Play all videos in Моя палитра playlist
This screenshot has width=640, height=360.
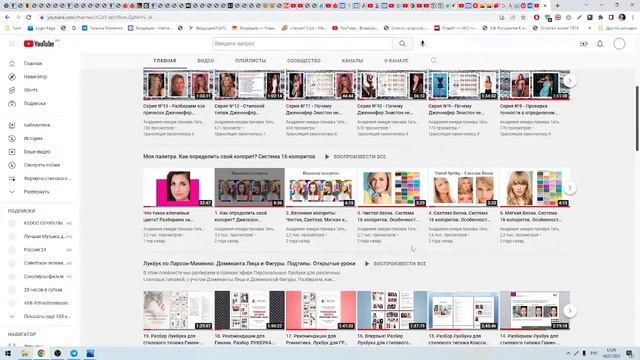356,157
